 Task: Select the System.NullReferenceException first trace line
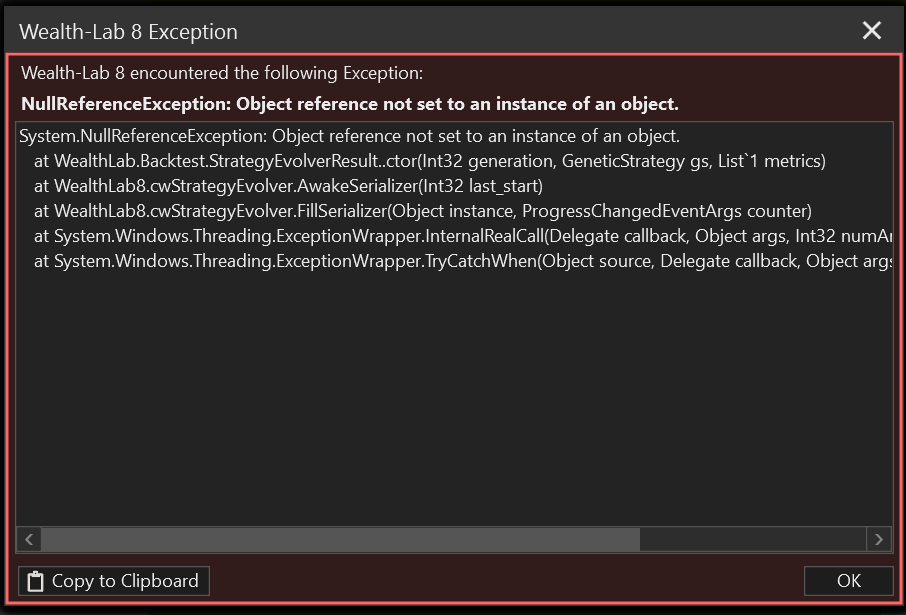click(350, 136)
